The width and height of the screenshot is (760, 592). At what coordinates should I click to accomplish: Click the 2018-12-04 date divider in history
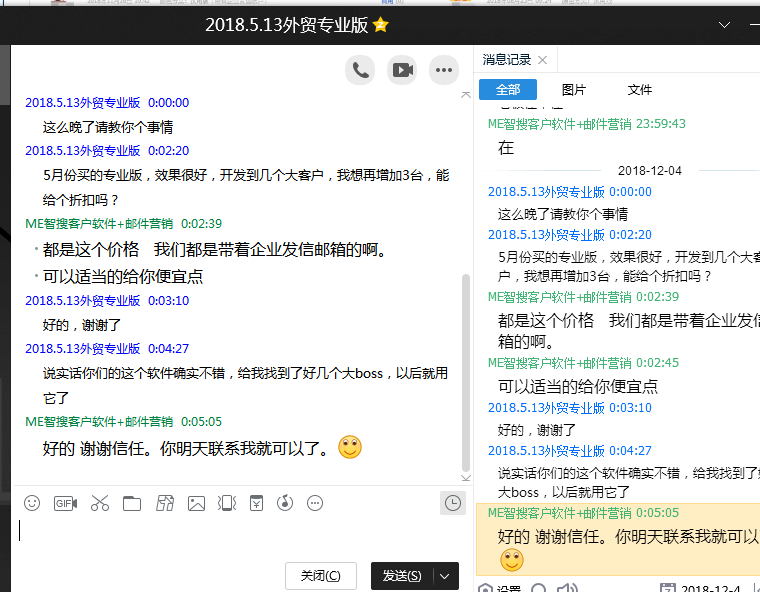(649, 171)
